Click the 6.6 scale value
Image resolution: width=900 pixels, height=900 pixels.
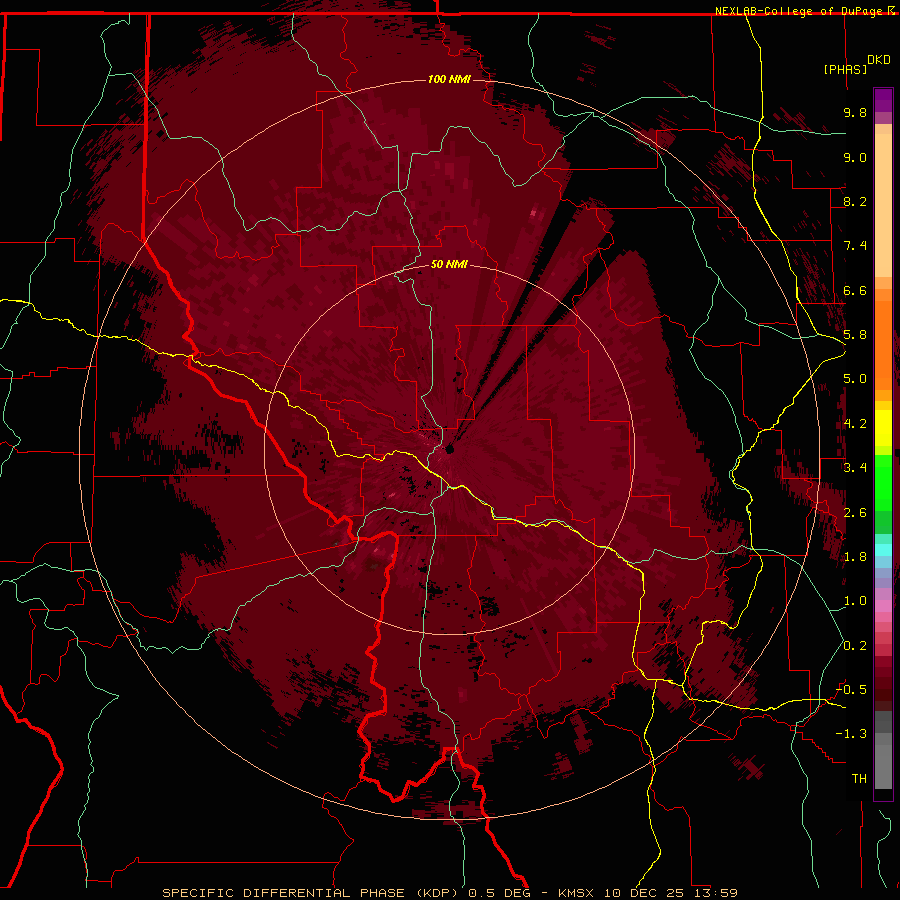(855, 290)
